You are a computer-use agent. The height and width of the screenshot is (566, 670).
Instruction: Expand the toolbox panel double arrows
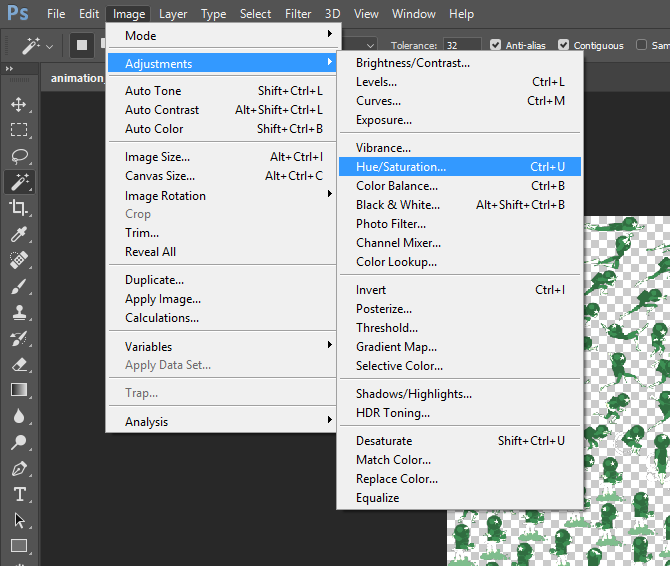coord(9,68)
